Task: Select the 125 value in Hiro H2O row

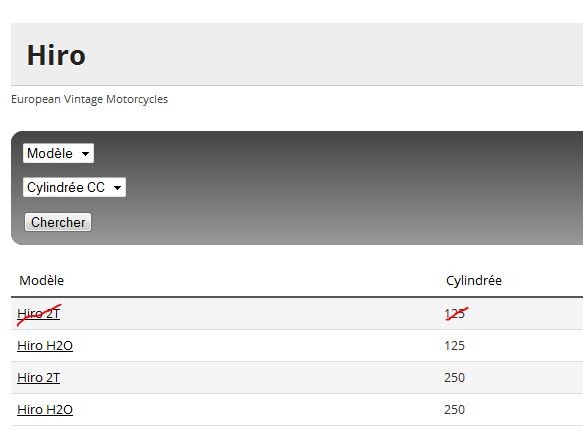Action: (x=454, y=346)
